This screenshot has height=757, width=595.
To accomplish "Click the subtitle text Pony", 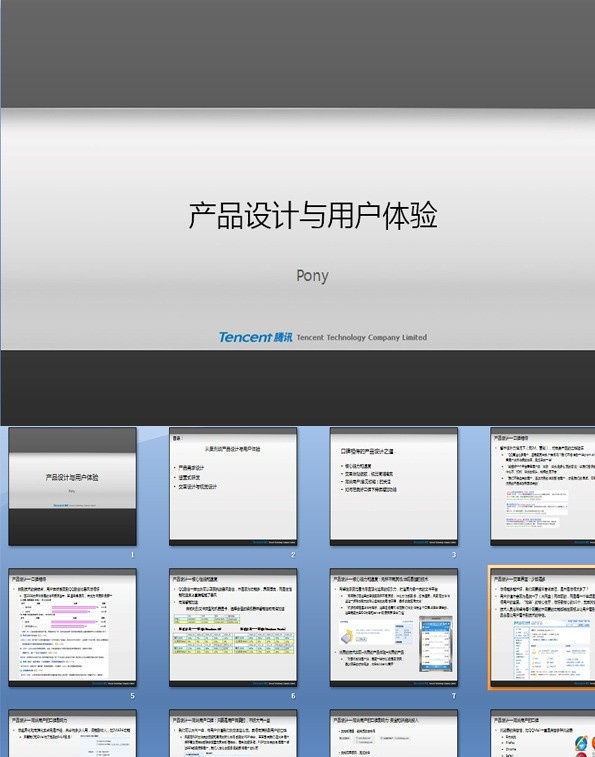I will coord(312,276).
